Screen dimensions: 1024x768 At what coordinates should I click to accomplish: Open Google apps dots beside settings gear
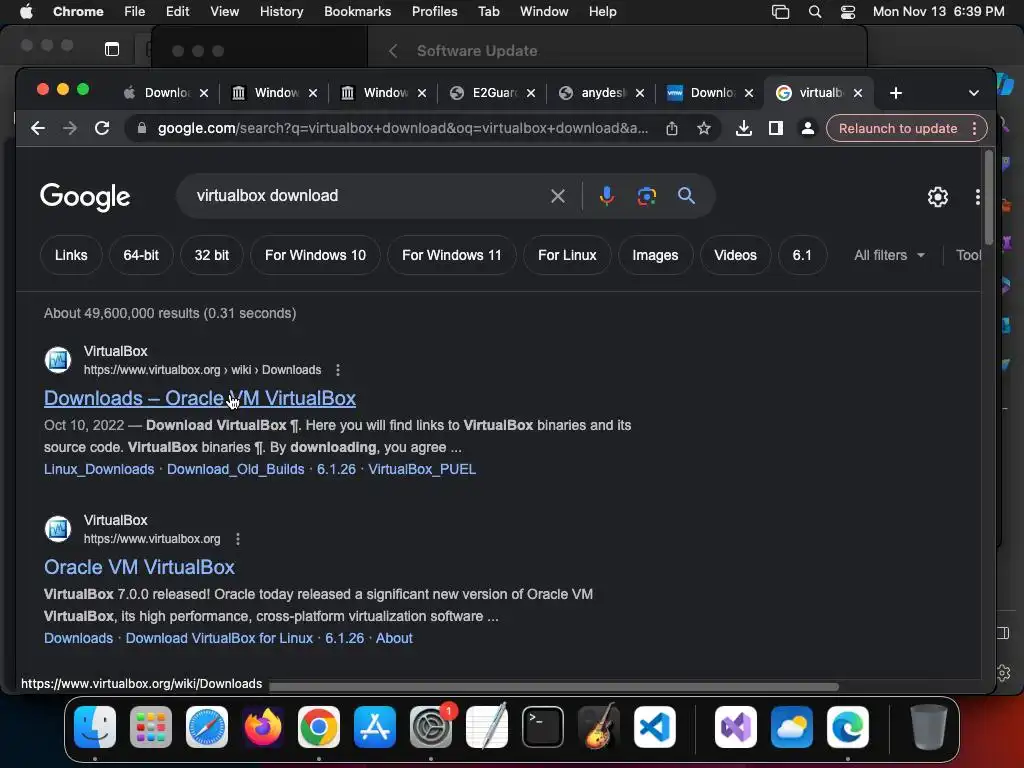click(977, 197)
